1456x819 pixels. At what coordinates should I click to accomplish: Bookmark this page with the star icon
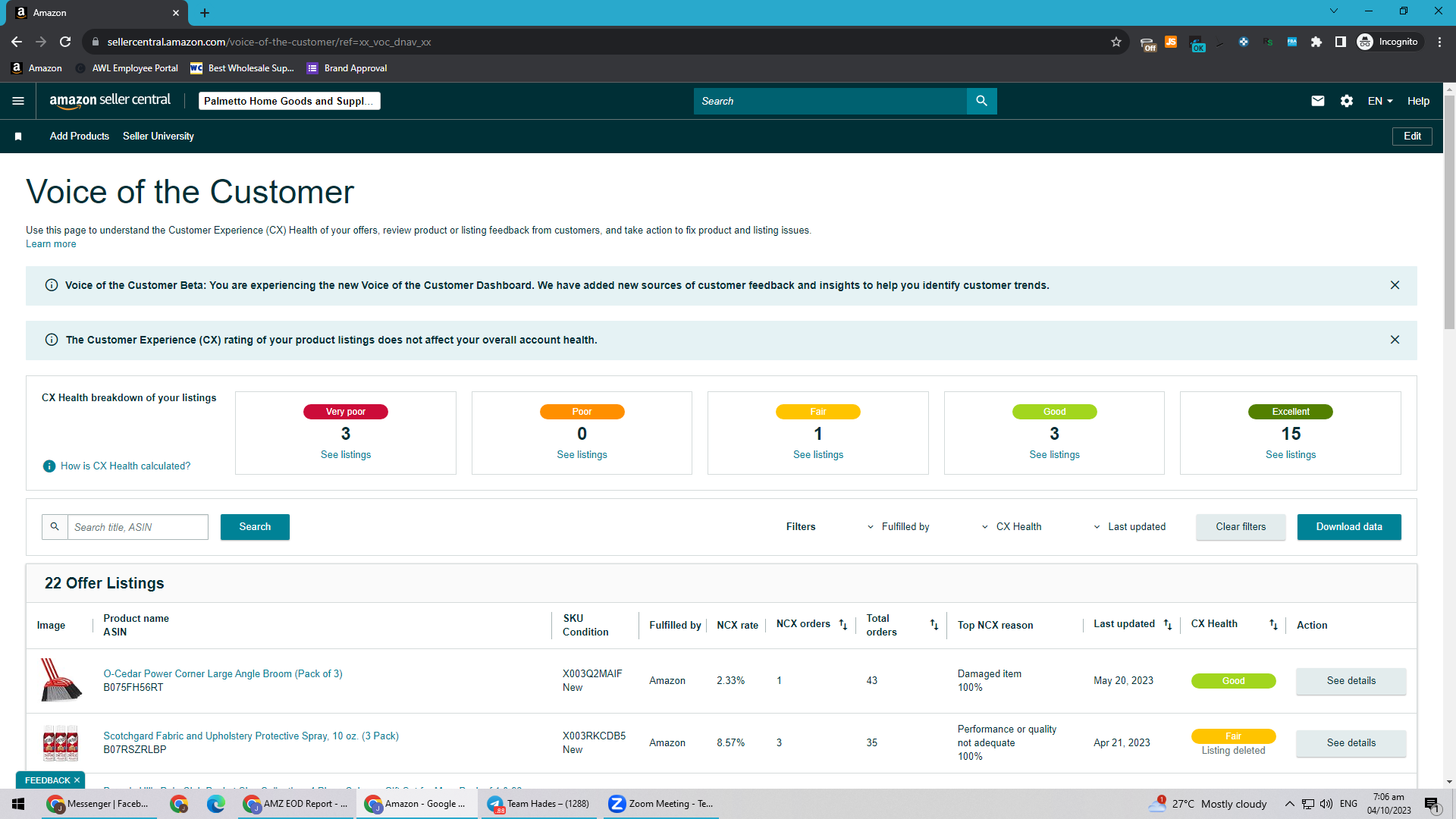pos(1116,42)
